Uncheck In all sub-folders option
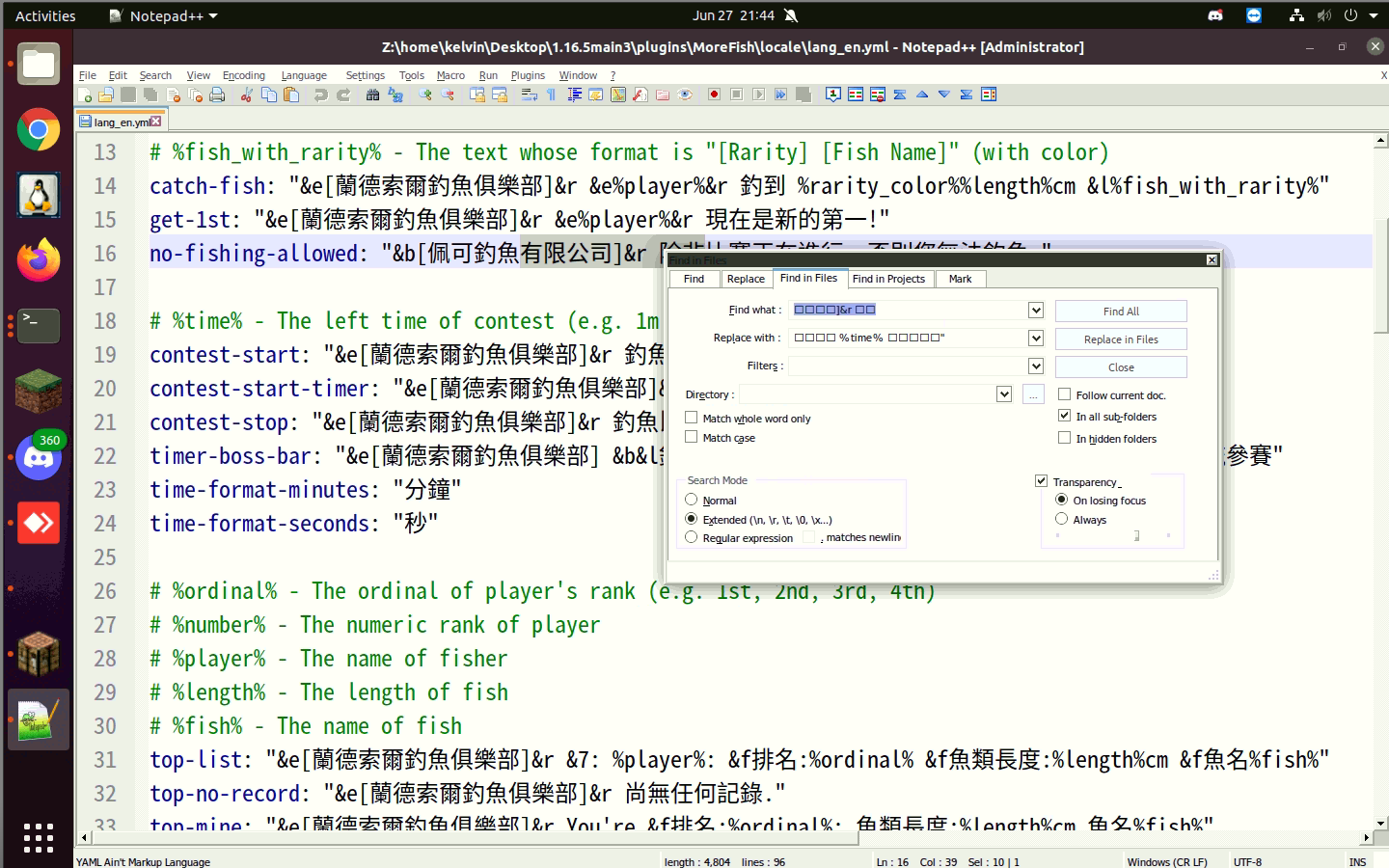The height and width of the screenshot is (868, 1389). 1064,416
